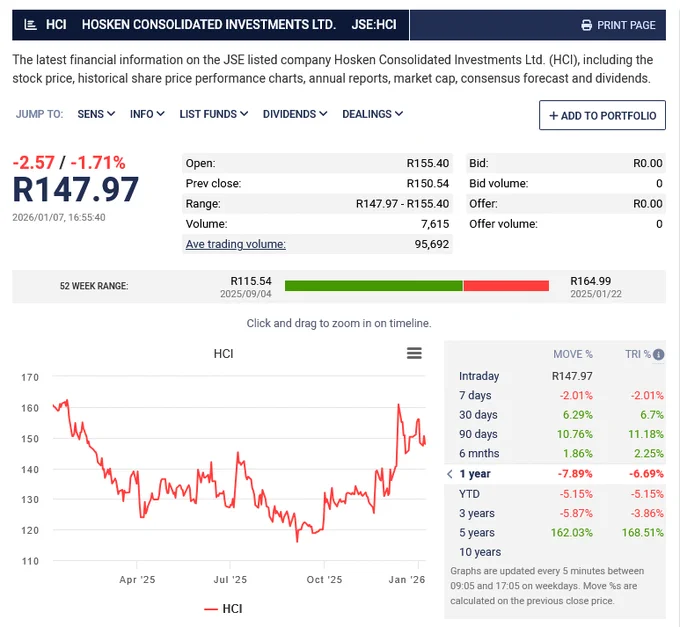Select the 30 days period
This screenshot has height=627, width=680.
[555, 415]
